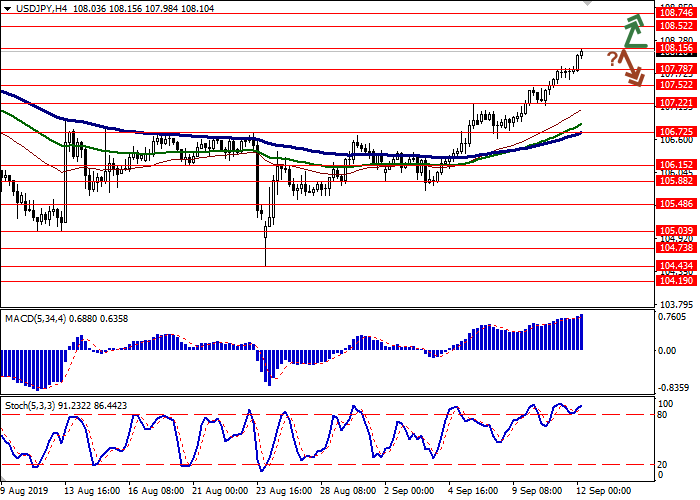Click the 107.221 horizontal level label
Screen dimensions: 700x500
coord(675,103)
